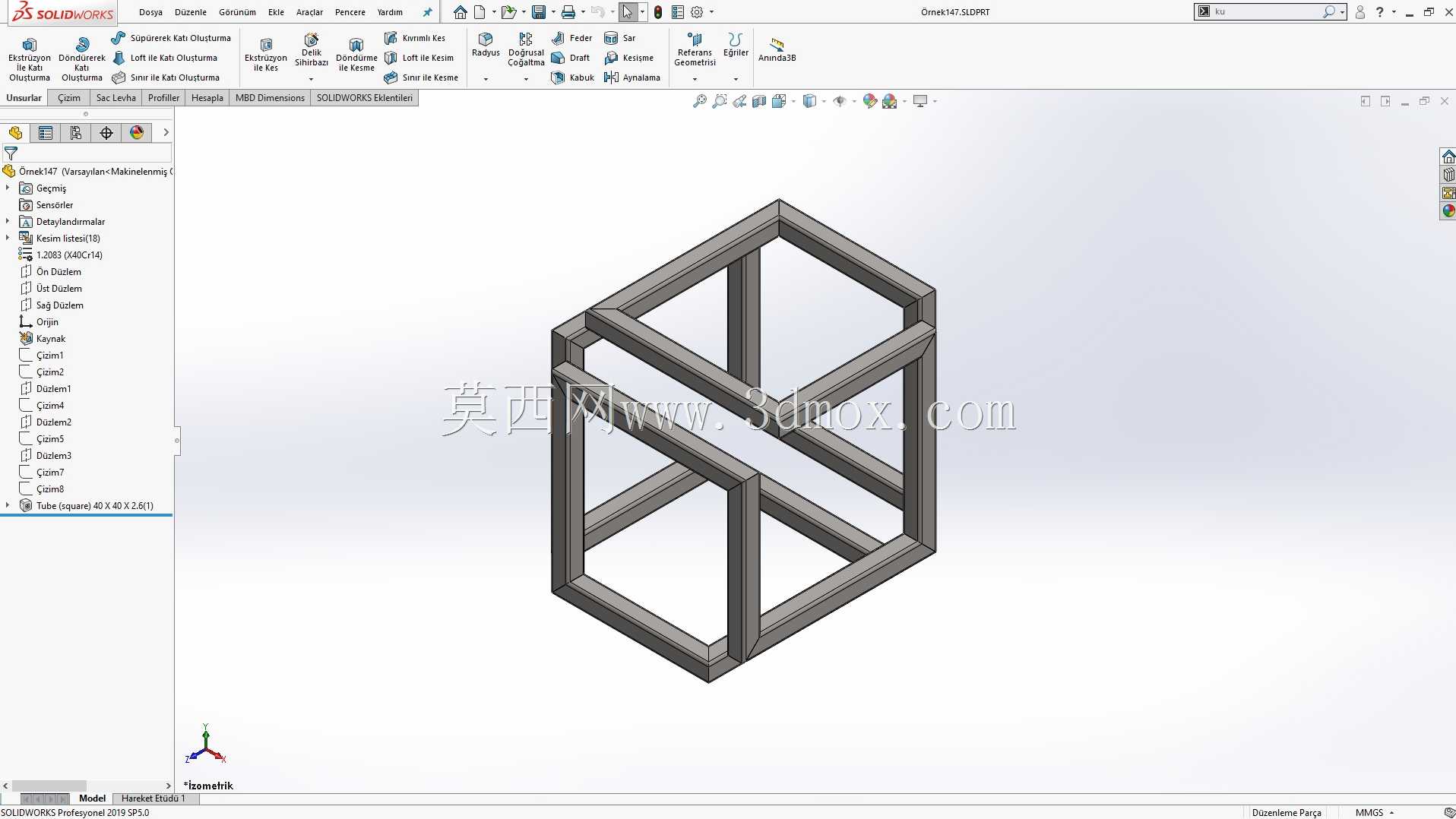The image size is (1456, 819).
Task: Open the Options gear icon
Action: tap(697, 12)
